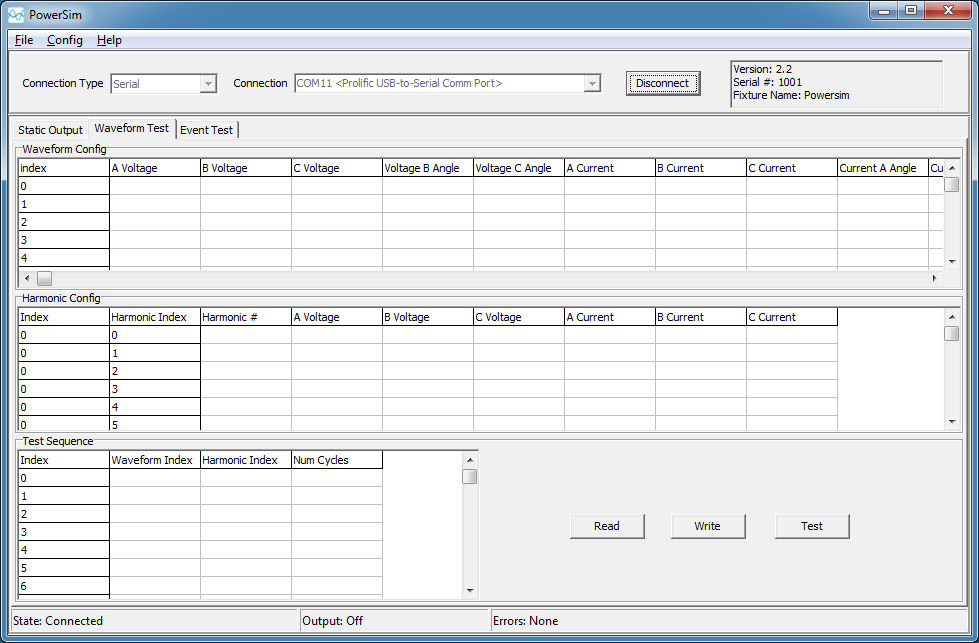Click the Read button

pyautogui.click(x=607, y=526)
